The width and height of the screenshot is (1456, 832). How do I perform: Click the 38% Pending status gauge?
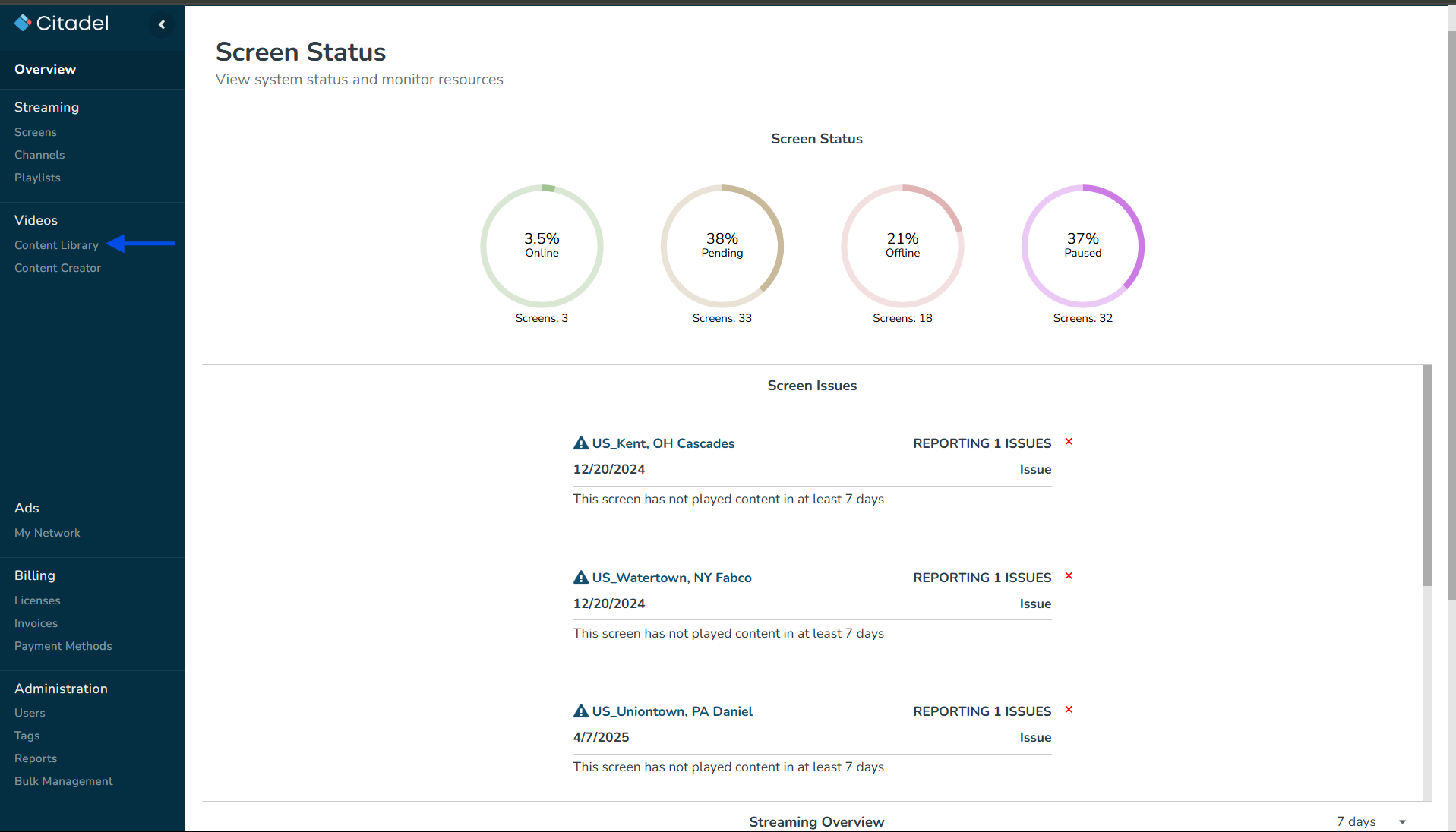tap(722, 246)
